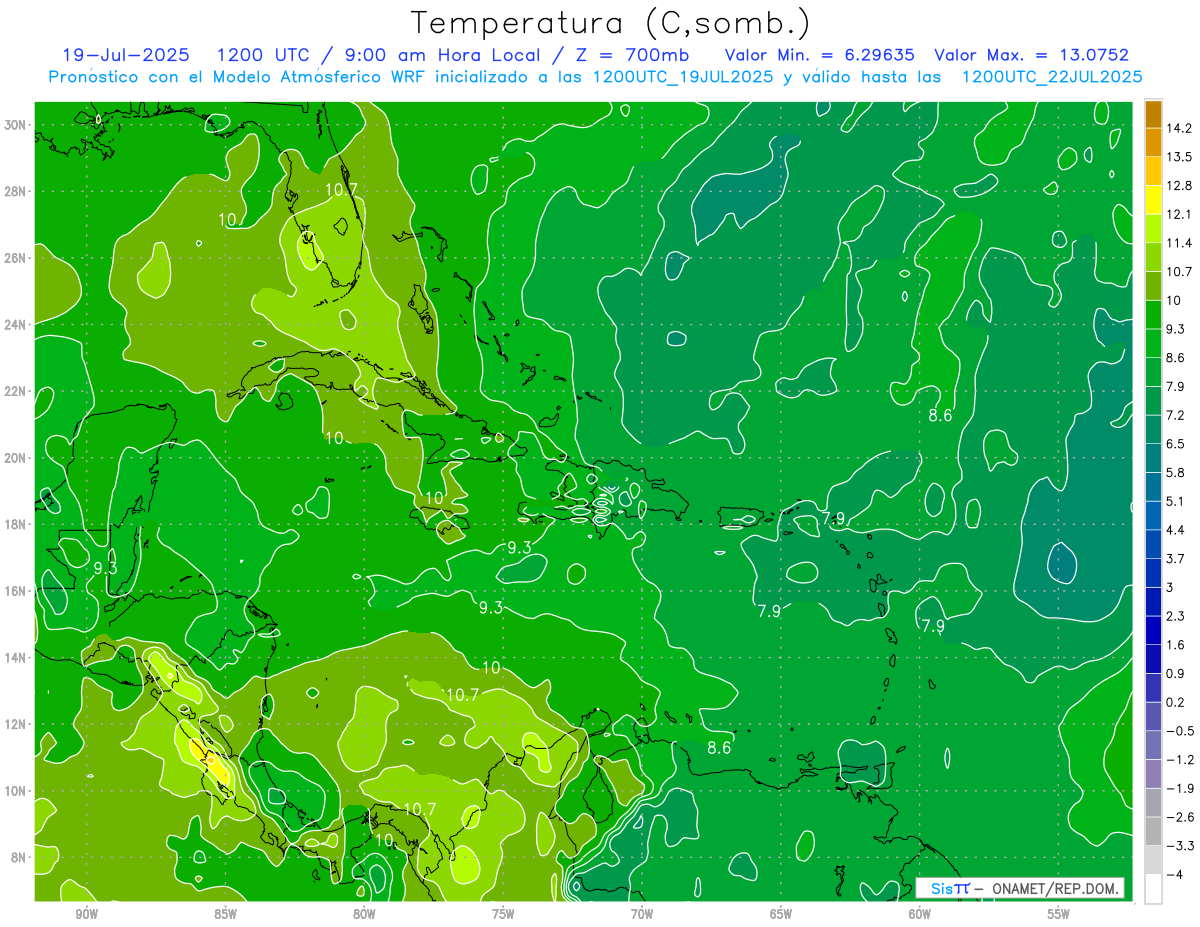Click the 90W longitude axis label
Viewport: 1200px width, 927px height.
(86, 915)
